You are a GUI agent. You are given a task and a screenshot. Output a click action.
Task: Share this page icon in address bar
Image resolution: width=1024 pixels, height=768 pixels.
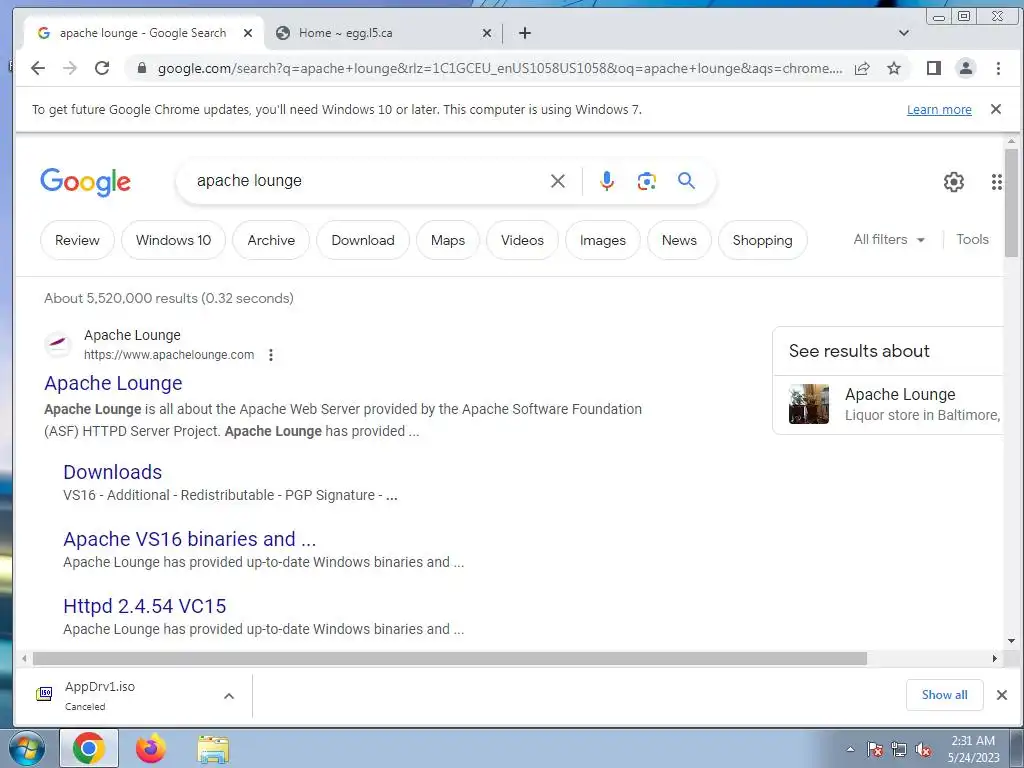pos(862,68)
